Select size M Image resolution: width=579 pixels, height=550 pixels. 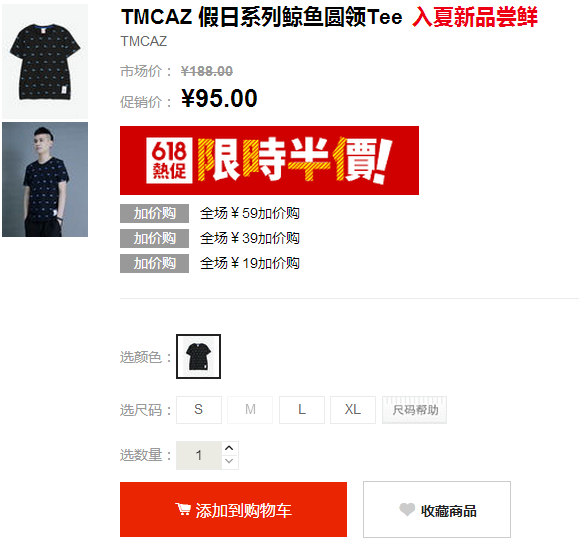[x=250, y=410]
